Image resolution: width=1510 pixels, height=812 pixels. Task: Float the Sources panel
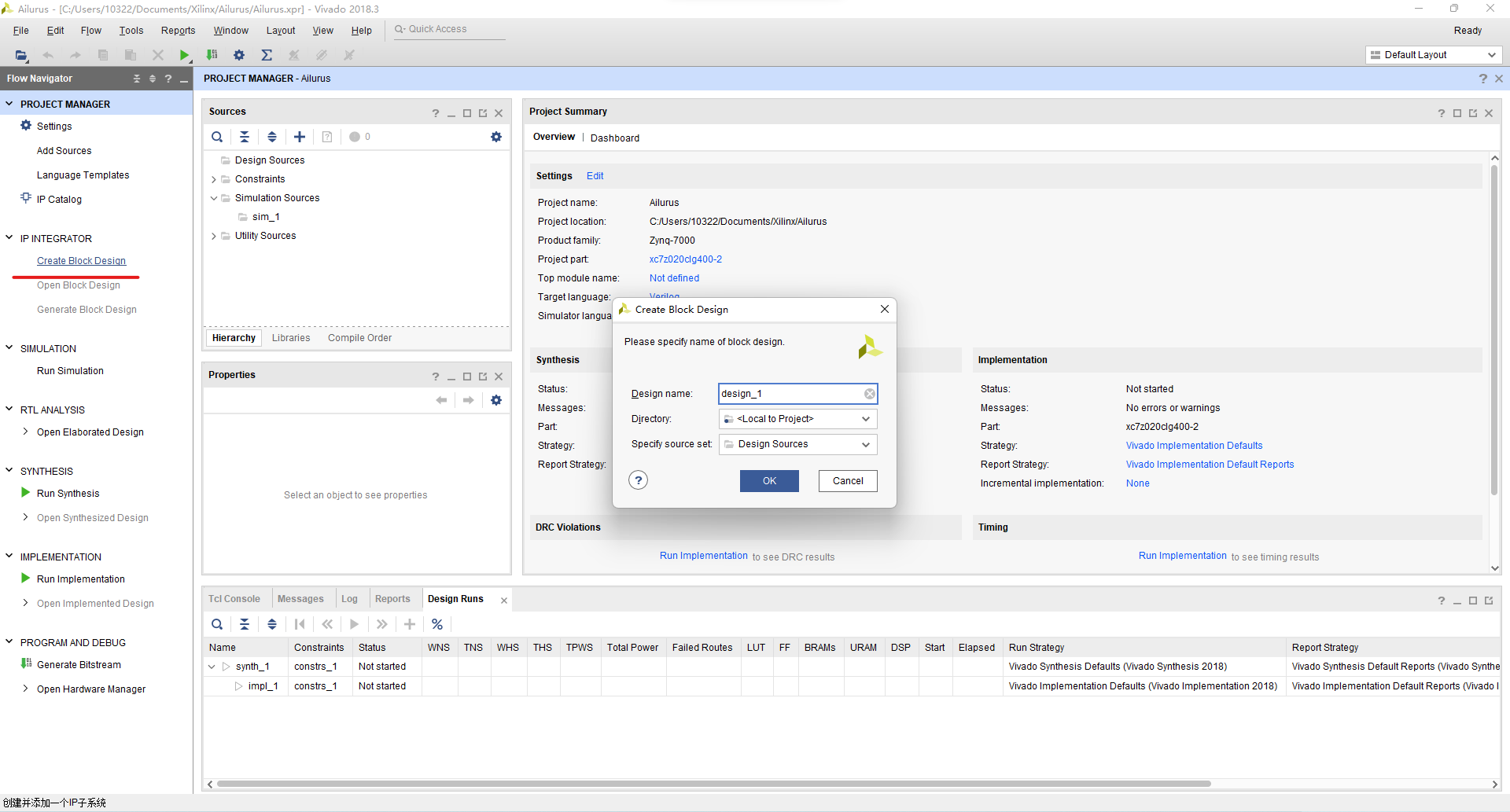[483, 113]
